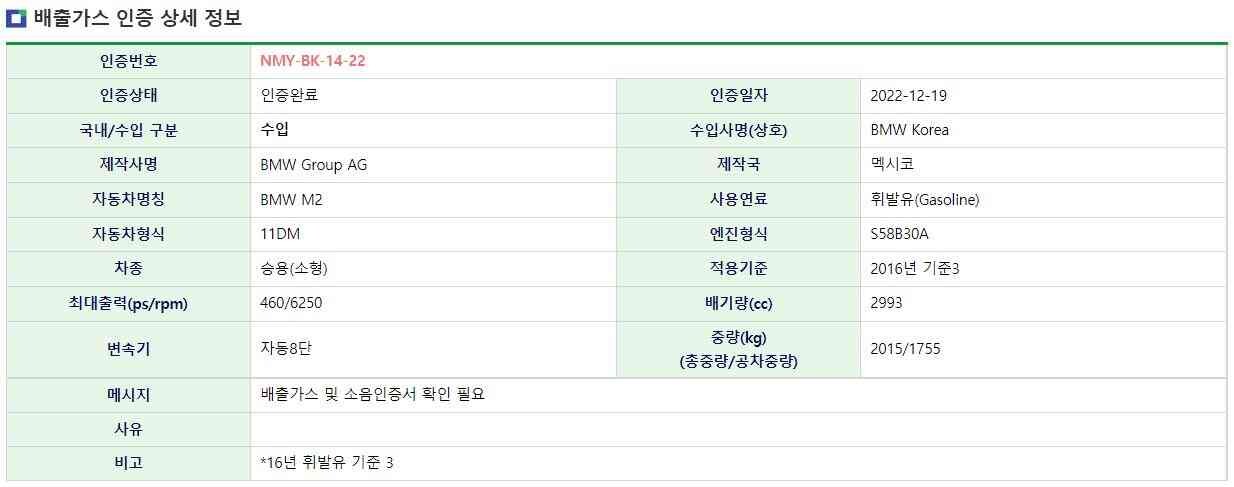Select the BMW Korea importer value
1234x487 pixels.
[x=909, y=130]
